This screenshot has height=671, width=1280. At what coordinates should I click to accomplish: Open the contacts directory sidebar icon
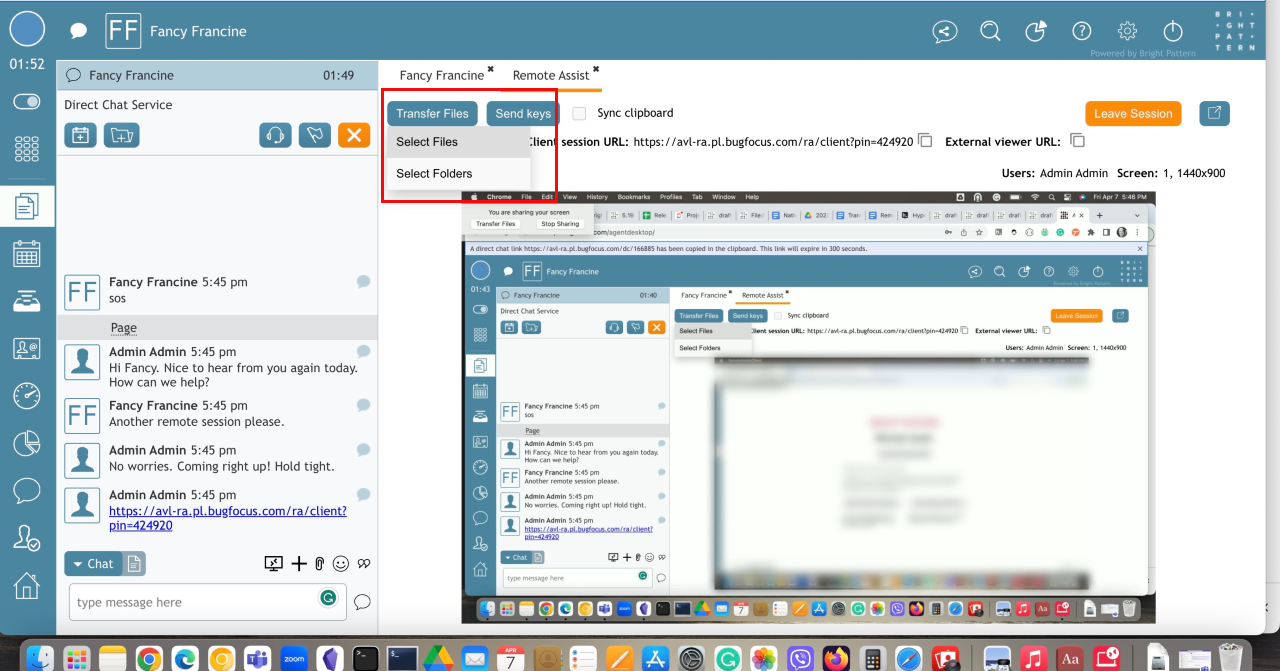pos(27,348)
